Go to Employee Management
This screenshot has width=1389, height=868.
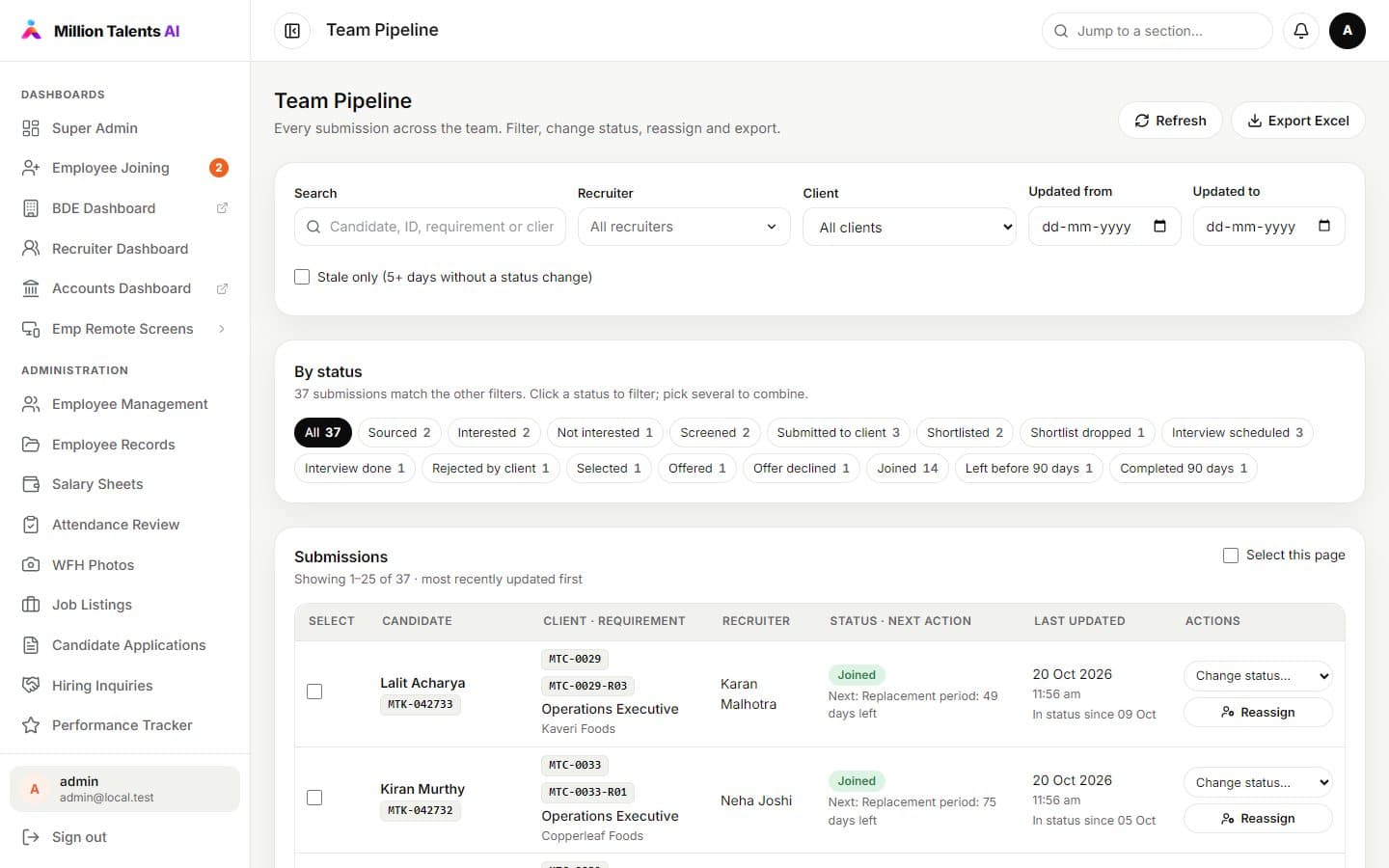pos(124,404)
